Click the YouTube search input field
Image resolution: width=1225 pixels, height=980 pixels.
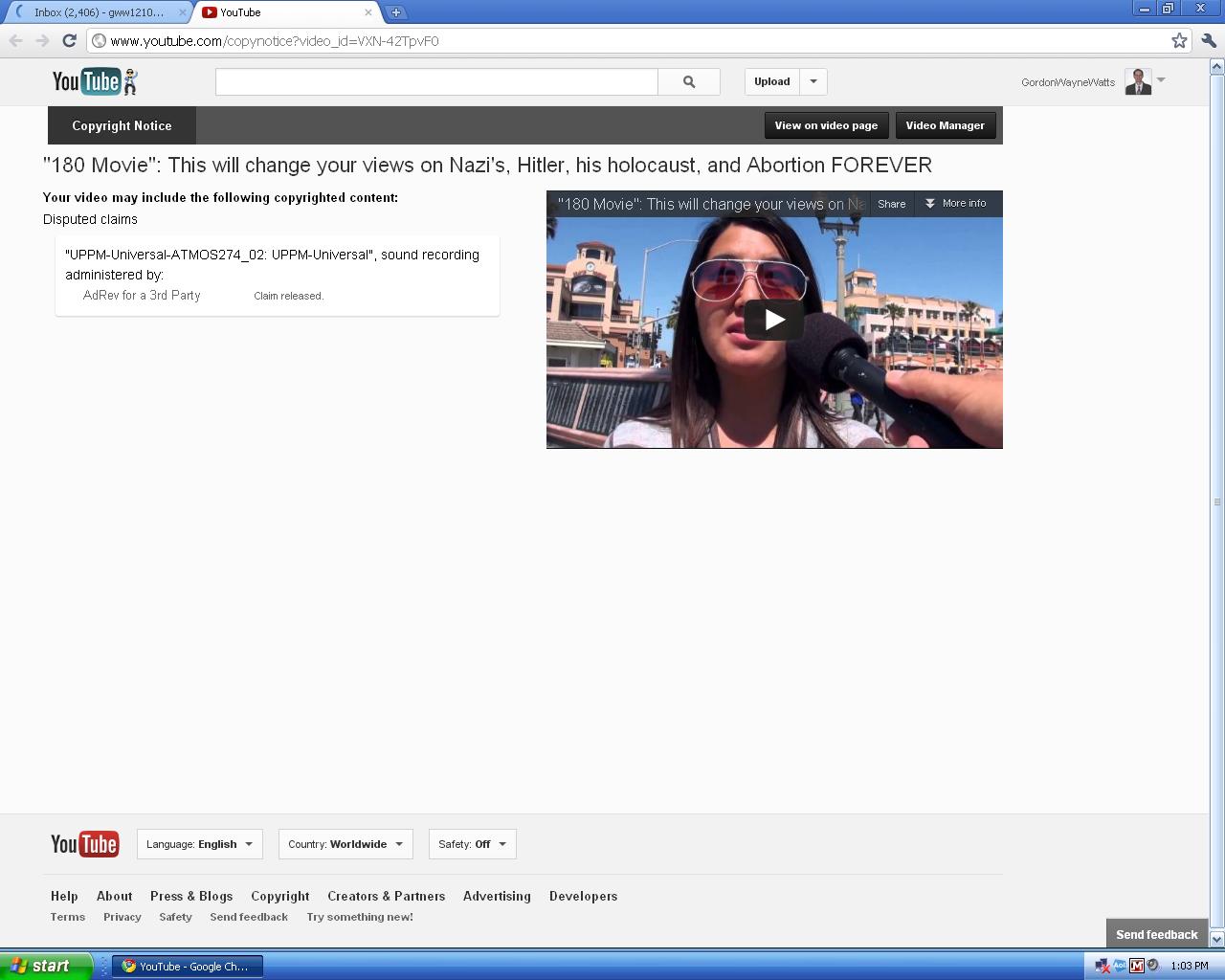[436, 82]
